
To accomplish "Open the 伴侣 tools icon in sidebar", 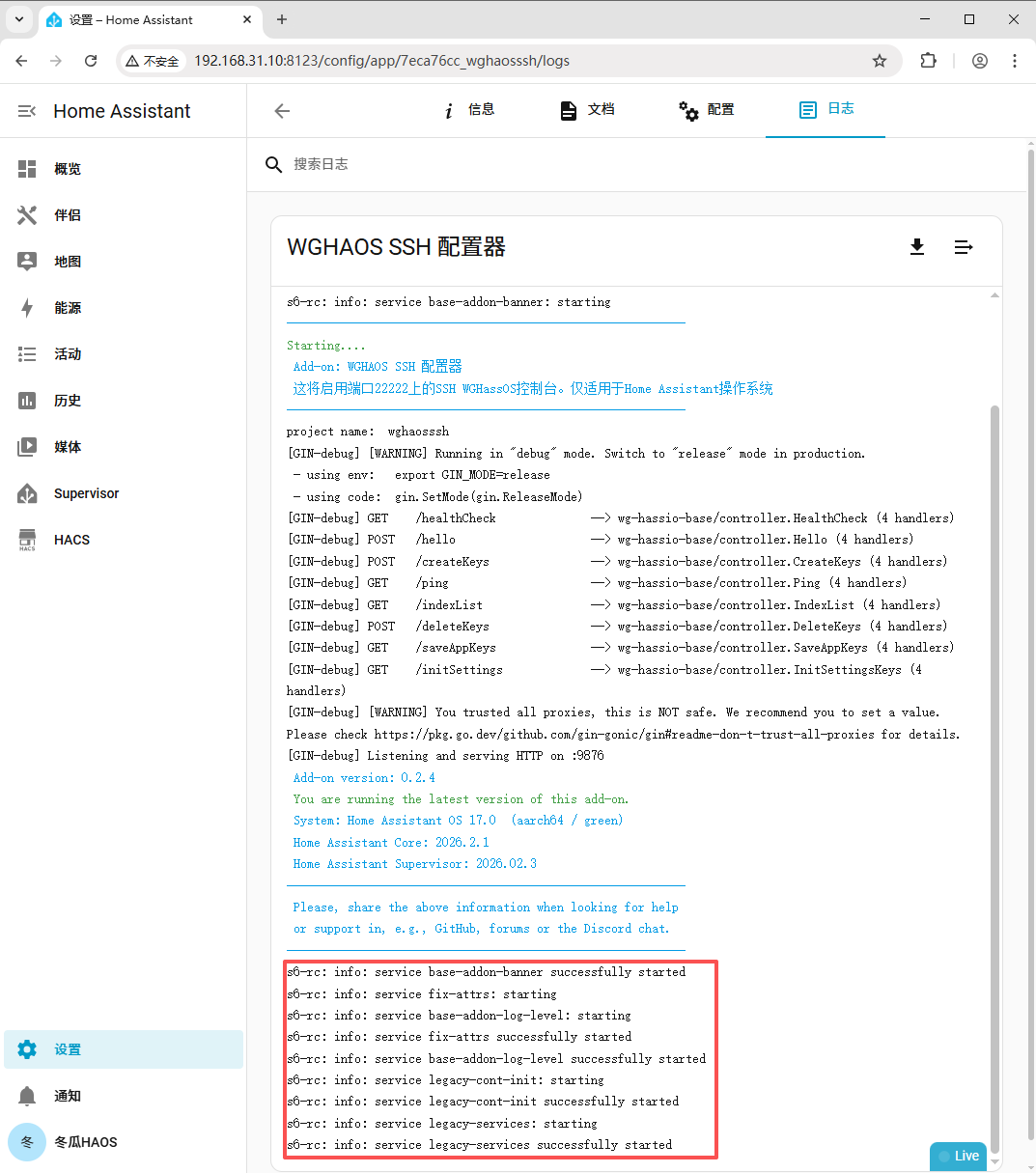I will 27,215.
